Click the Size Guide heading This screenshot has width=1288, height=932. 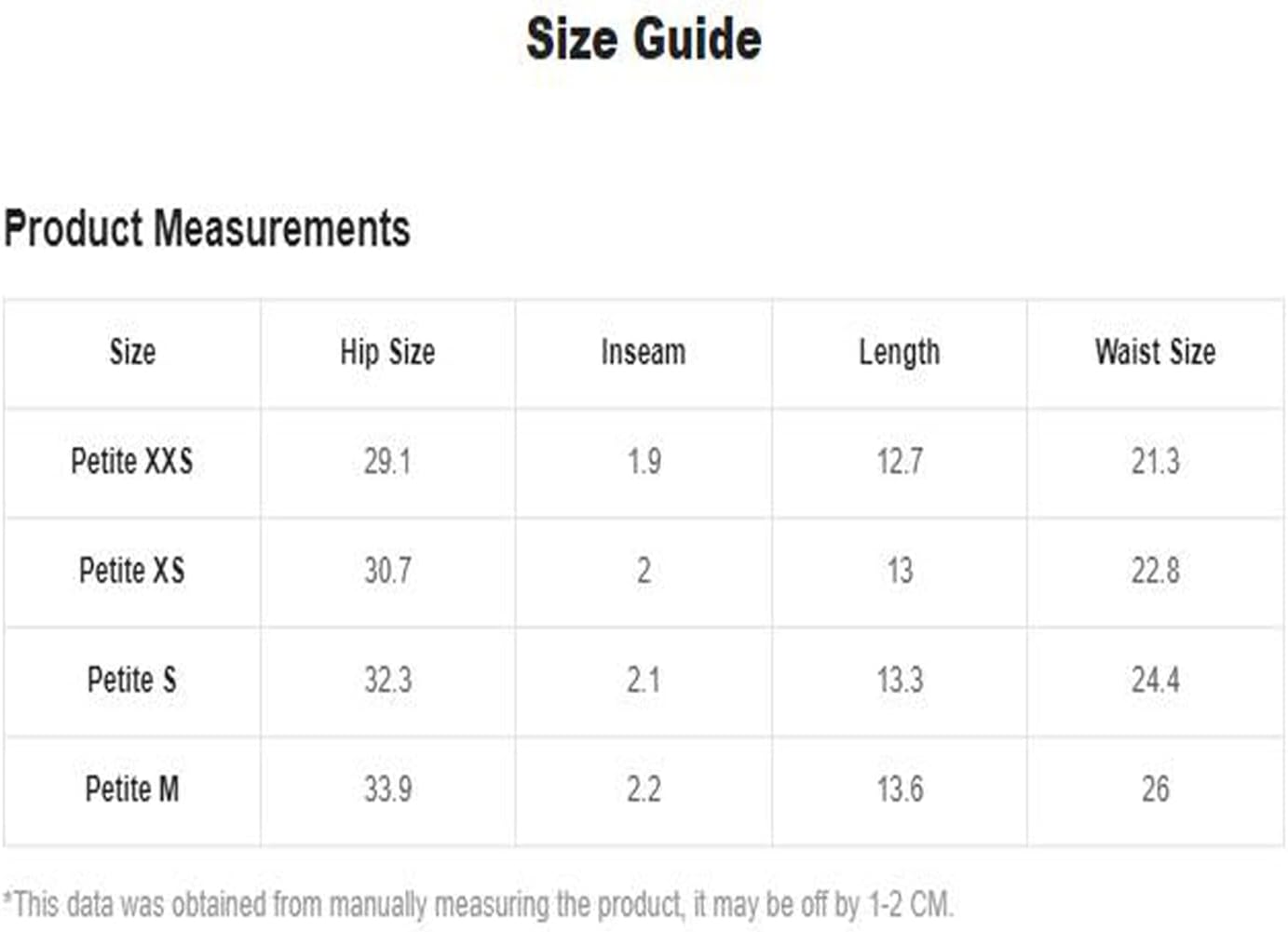(x=644, y=39)
